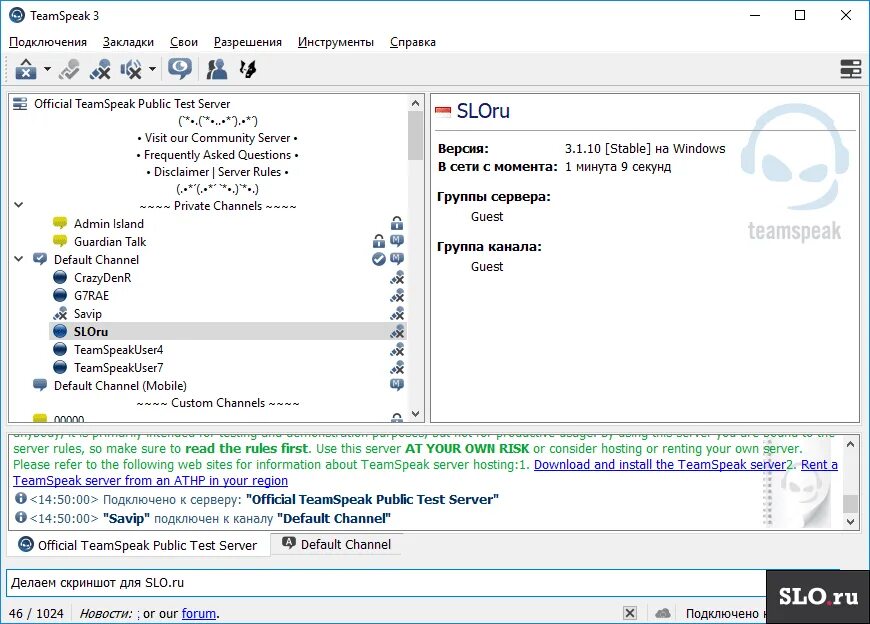The width and height of the screenshot is (870, 624).
Task: Click the chat message input field
Action: pyautogui.click(x=386, y=582)
